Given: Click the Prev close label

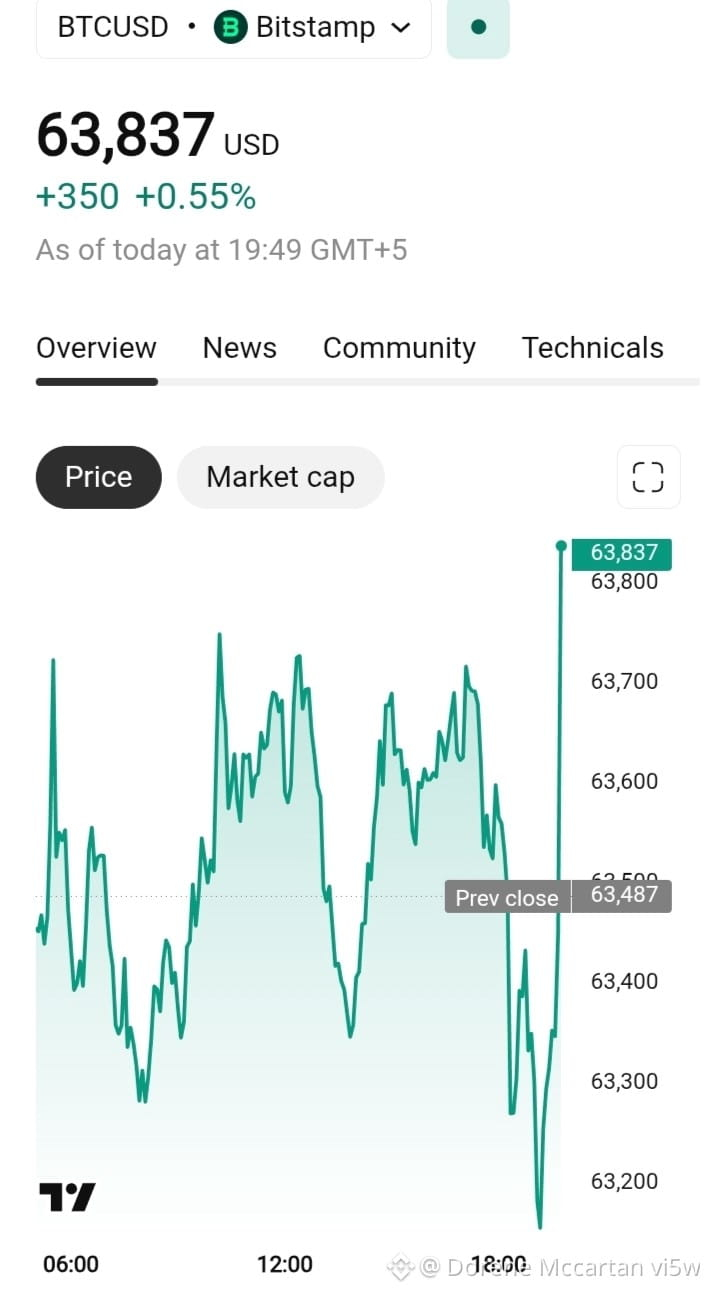Looking at the screenshot, I should pos(507,897).
